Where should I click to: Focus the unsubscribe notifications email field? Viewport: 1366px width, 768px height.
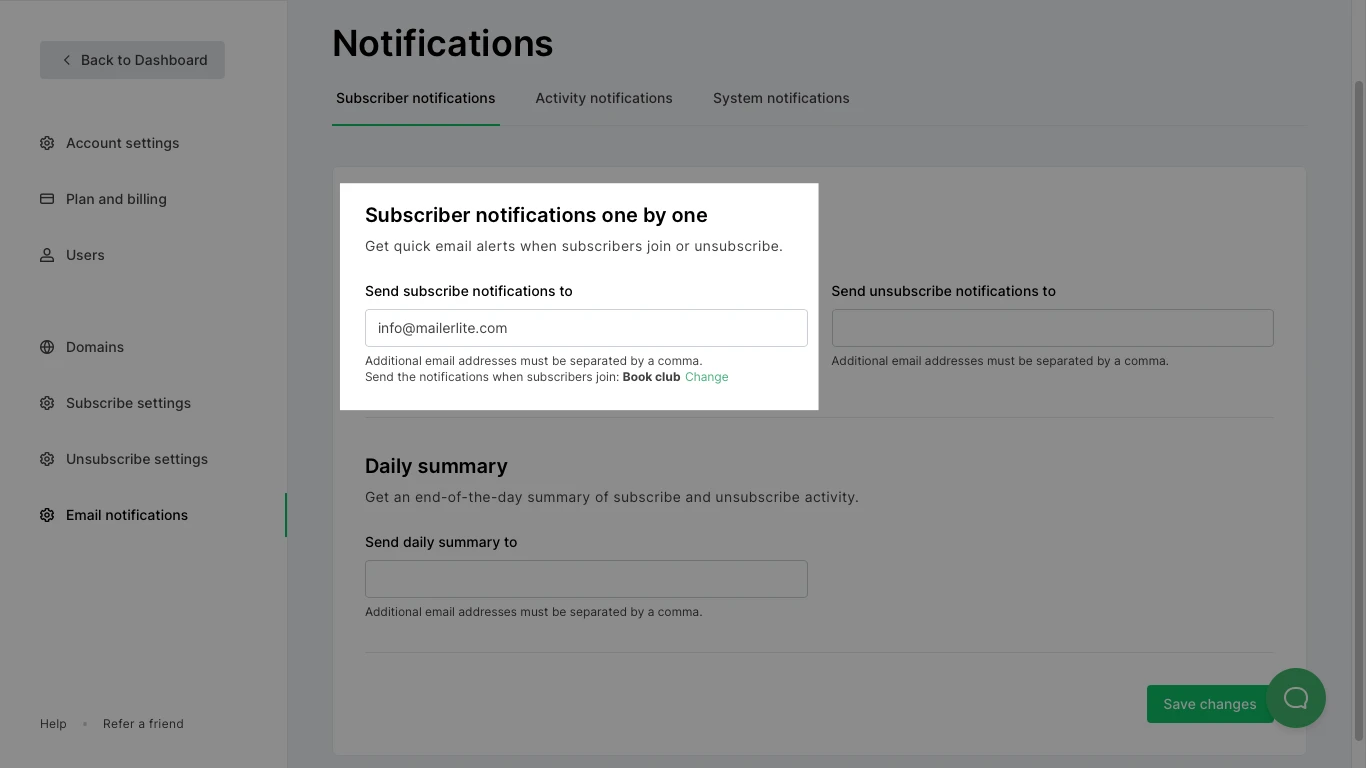[x=1052, y=328]
